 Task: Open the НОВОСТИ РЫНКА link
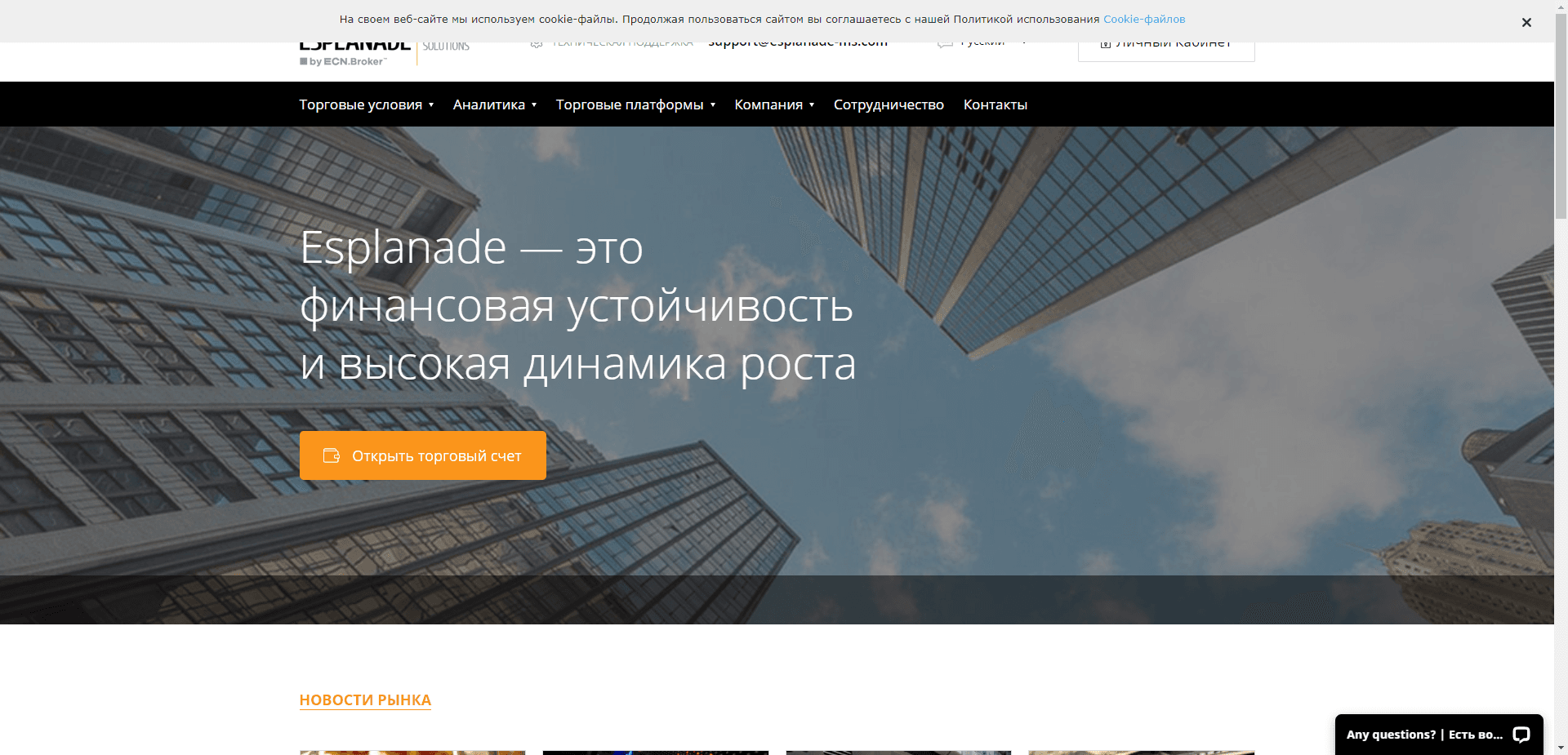pyautogui.click(x=365, y=699)
